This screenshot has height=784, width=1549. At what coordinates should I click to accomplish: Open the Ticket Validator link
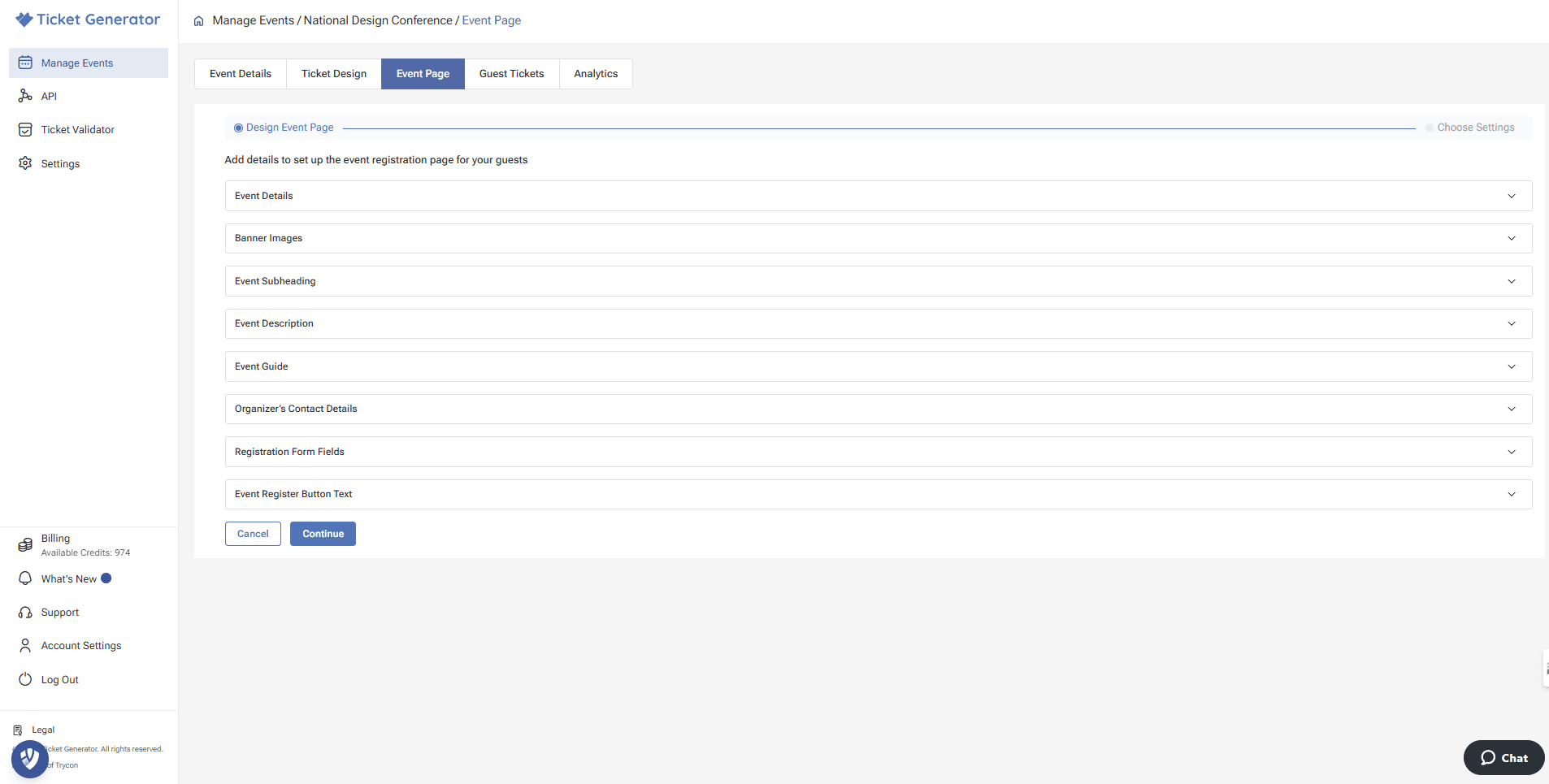coord(78,130)
